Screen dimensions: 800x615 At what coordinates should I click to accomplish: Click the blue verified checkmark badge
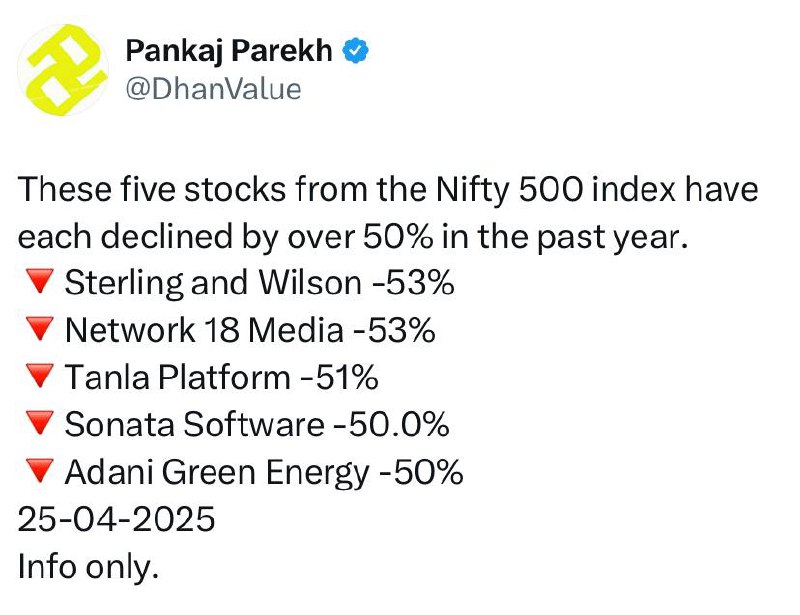[356, 51]
